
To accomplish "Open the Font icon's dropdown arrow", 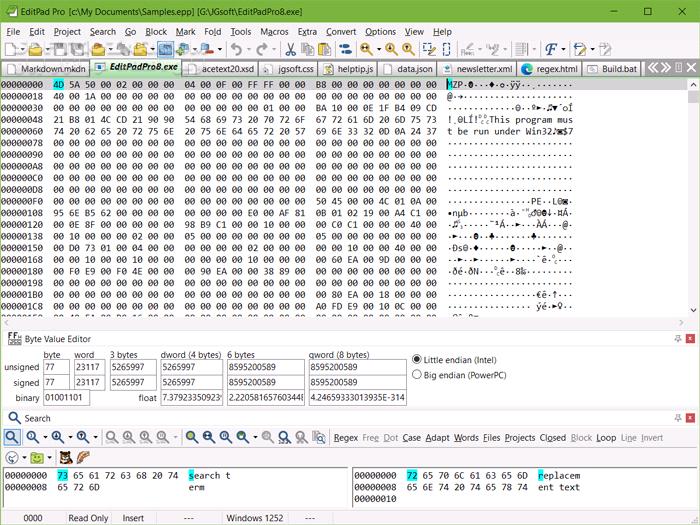I will (x=563, y=49).
